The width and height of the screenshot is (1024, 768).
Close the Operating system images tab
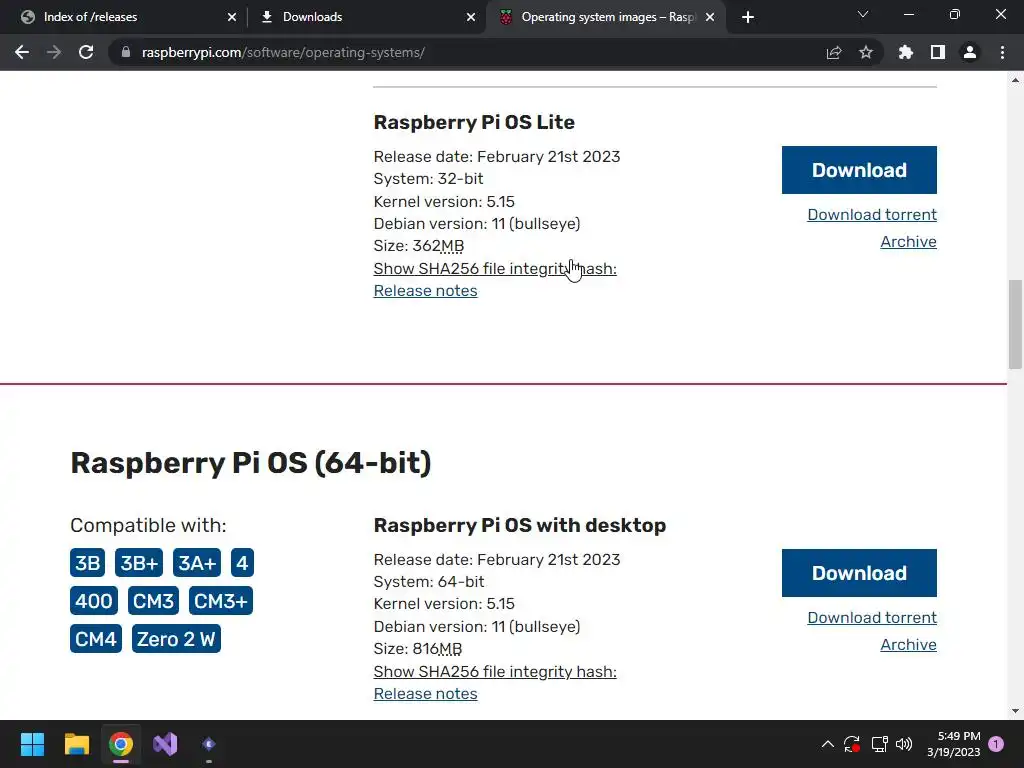click(x=710, y=17)
